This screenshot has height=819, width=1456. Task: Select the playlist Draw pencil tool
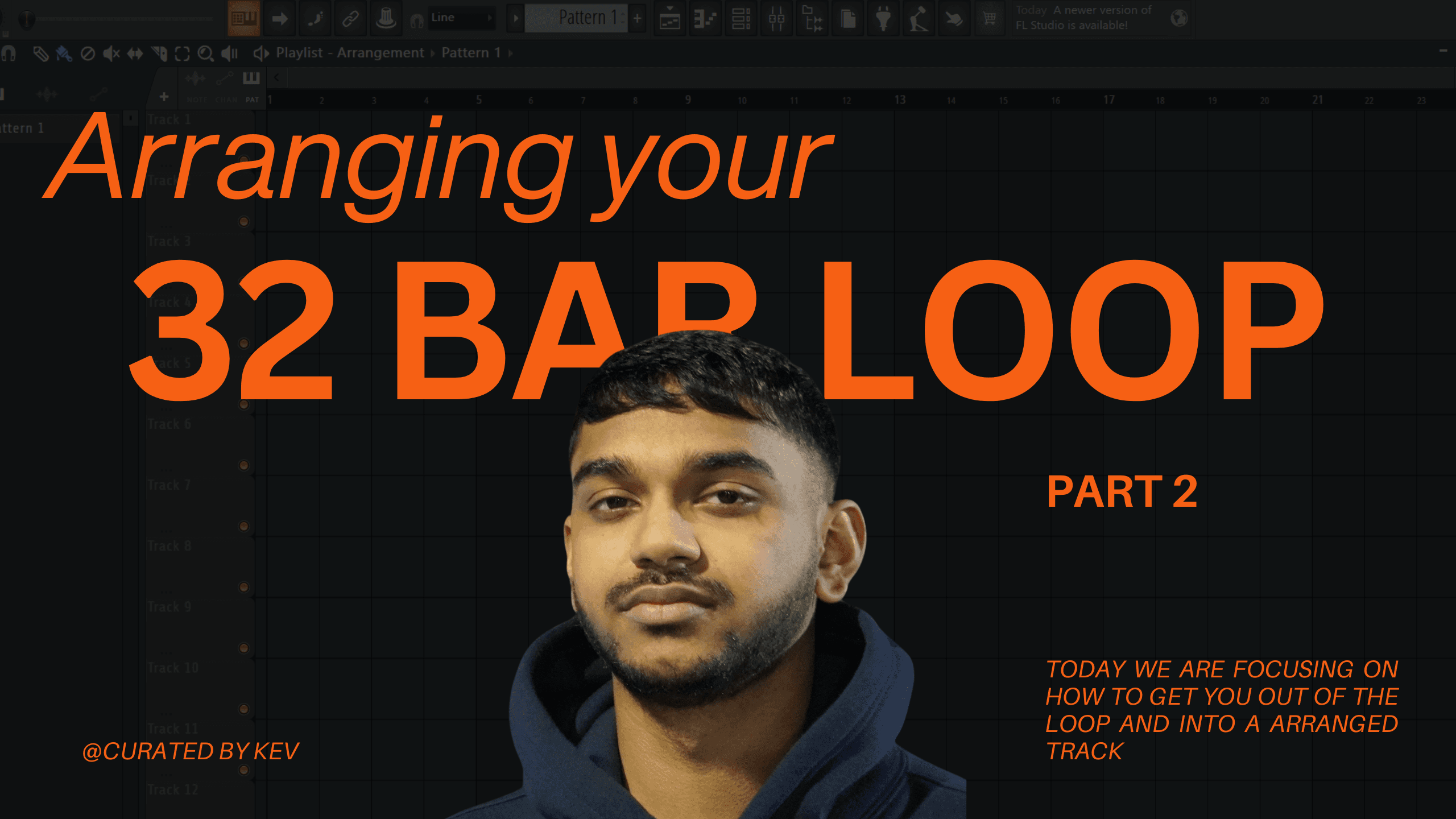click(40, 53)
